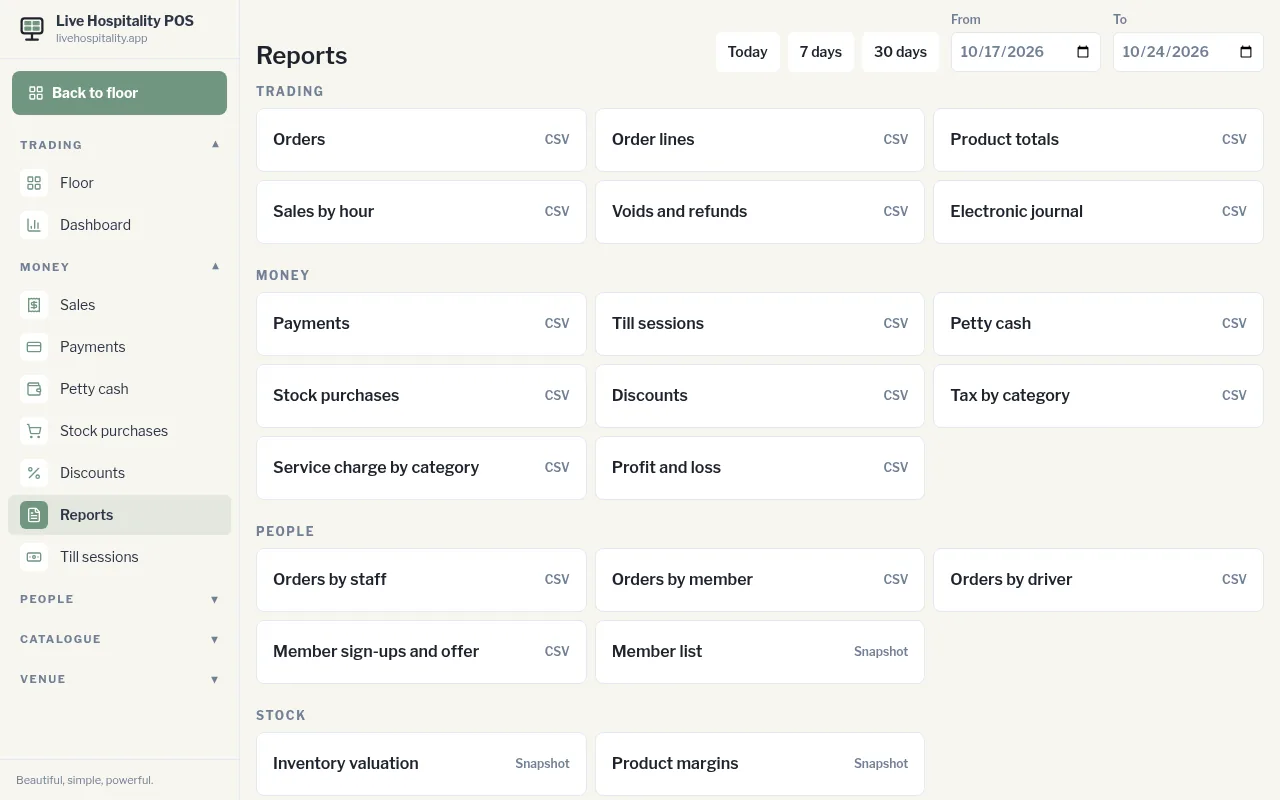Click the Floor grid icon in sidebar
This screenshot has height=800, width=1280.
click(34, 183)
